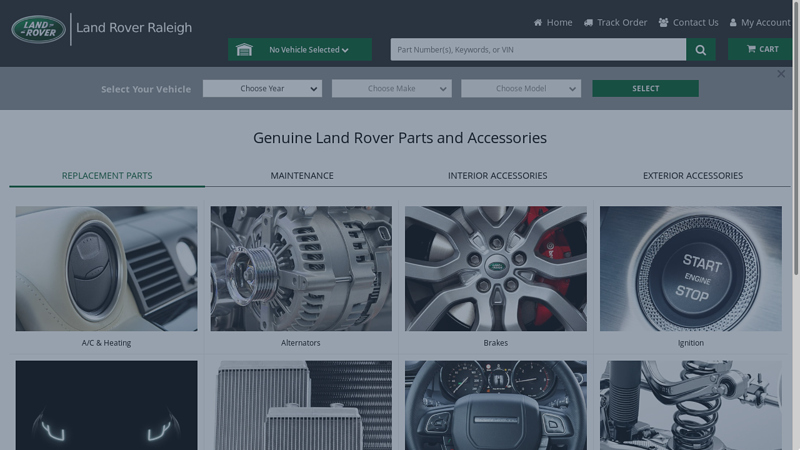Open the Brakes wheel thumbnail

496,268
